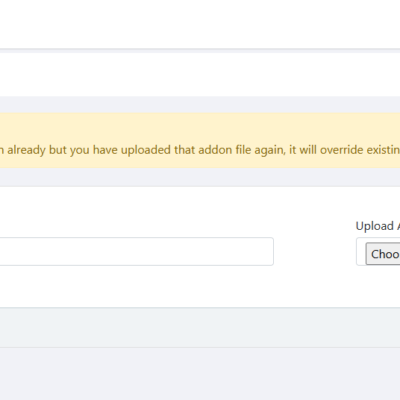Click the phrase "it will" in the alert
Image resolution: width=400 pixels, height=400 pixels.
tap(303, 150)
